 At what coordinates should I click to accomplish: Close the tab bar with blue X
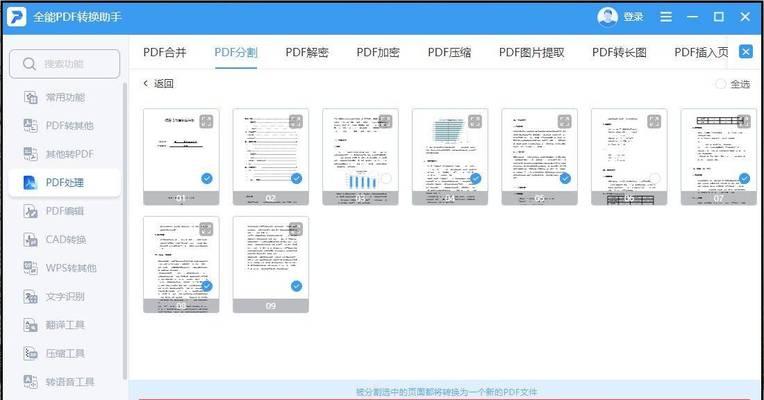(745, 51)
